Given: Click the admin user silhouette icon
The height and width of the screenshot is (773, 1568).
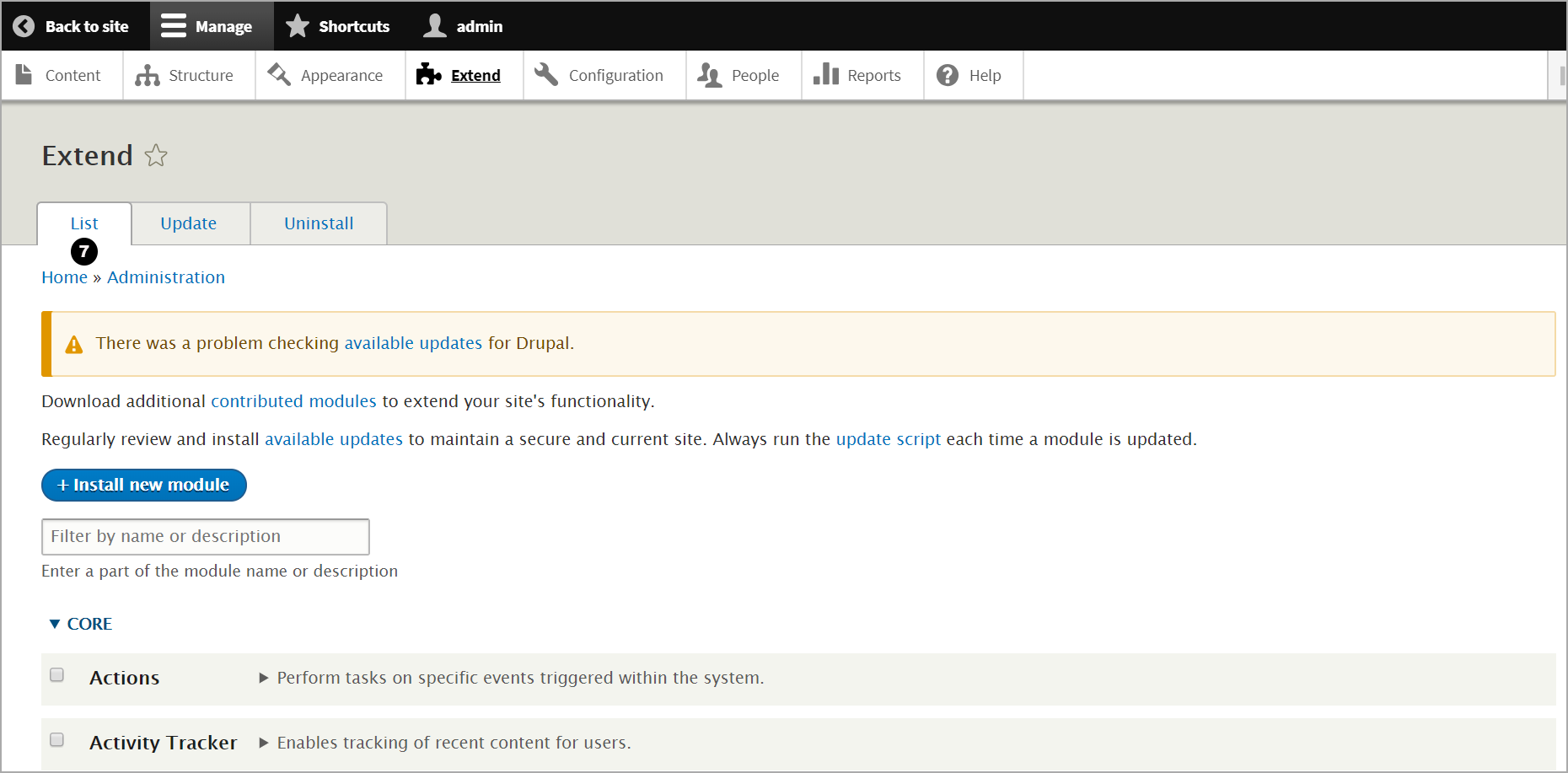Looking at the screenshot, I should tap(435, 26).
